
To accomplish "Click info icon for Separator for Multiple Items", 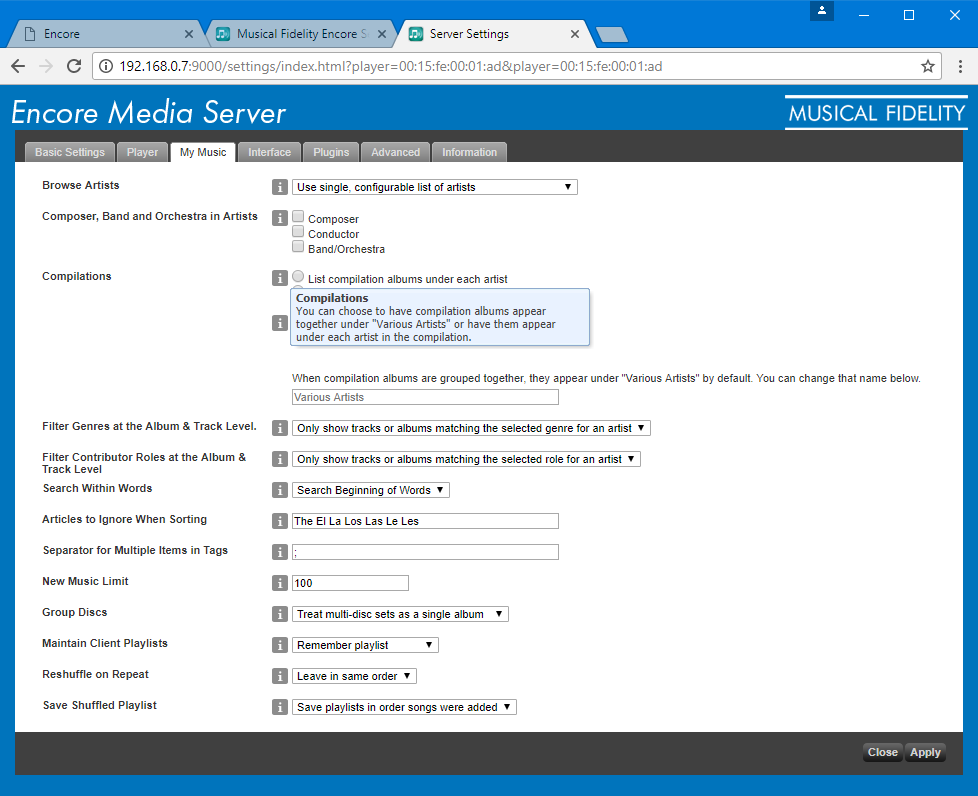I will point(279,552).
